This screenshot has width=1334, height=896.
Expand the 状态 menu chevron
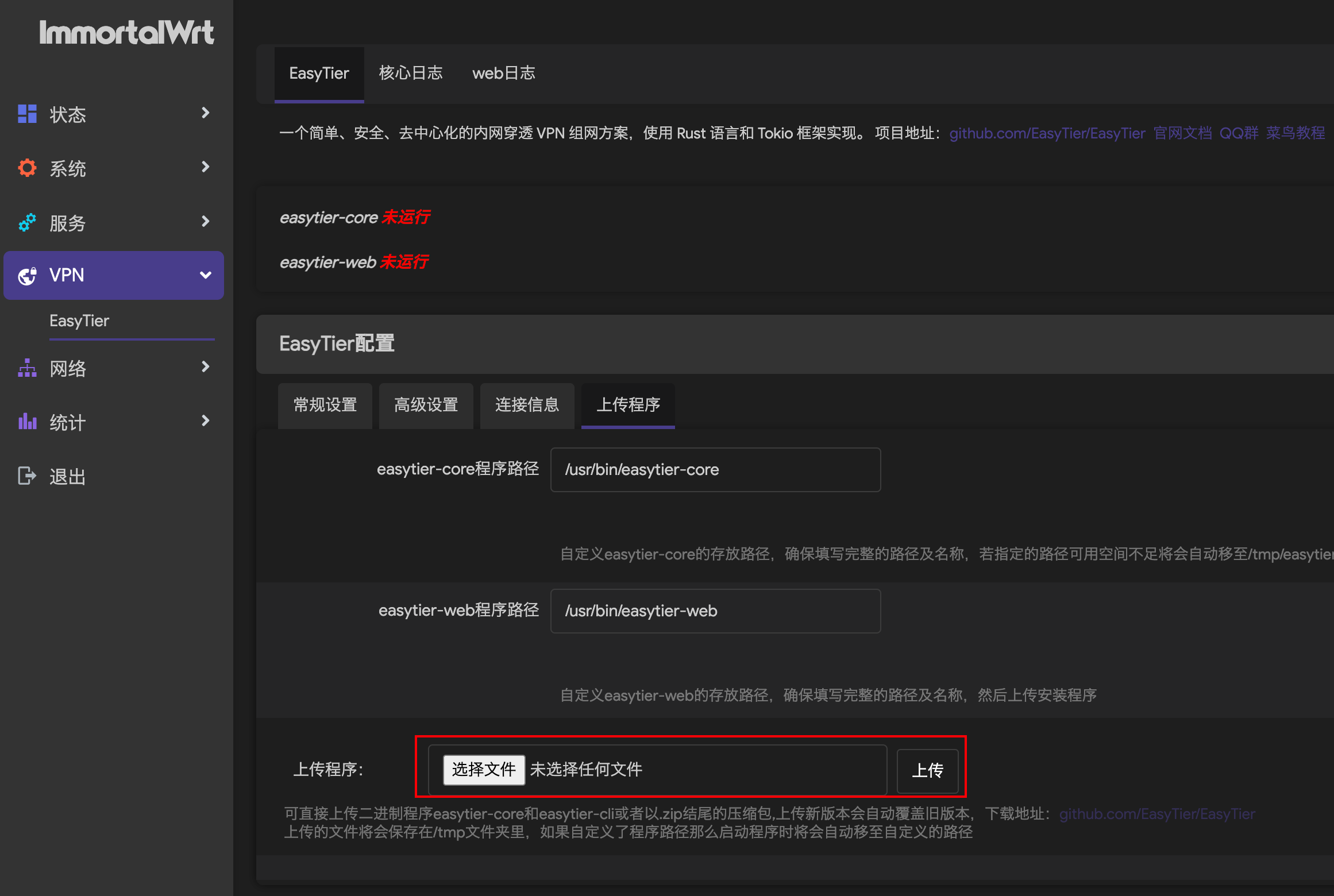click(x=205, y=113)
